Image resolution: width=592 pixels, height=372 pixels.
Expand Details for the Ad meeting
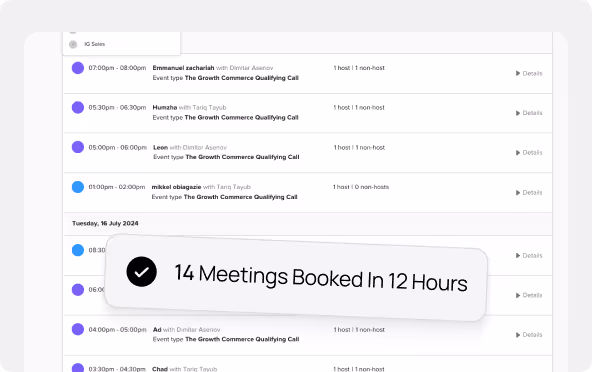(x=529, y=335)
